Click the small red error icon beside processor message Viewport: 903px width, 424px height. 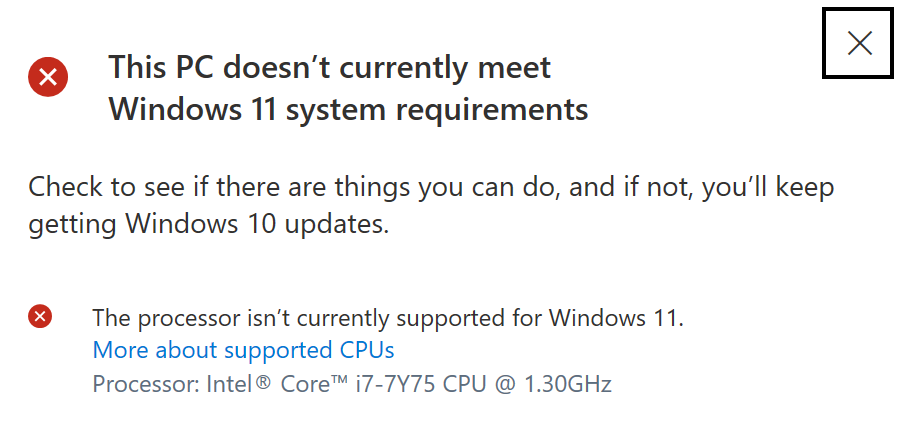[x=40, y=316]
